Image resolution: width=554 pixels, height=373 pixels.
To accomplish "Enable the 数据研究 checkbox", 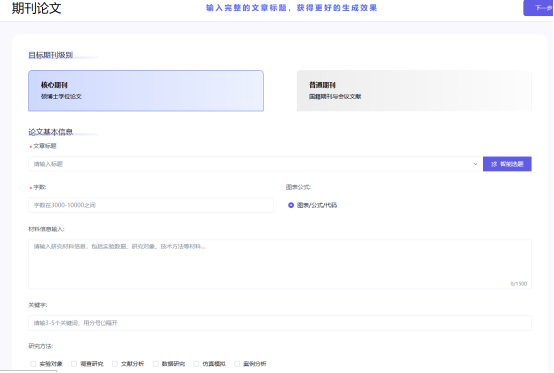I will click(x=155, y=364).
